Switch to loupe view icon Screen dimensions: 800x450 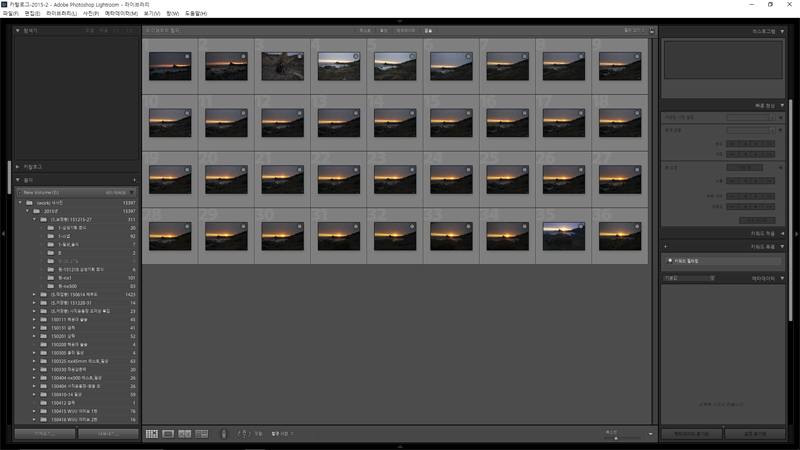168,434
